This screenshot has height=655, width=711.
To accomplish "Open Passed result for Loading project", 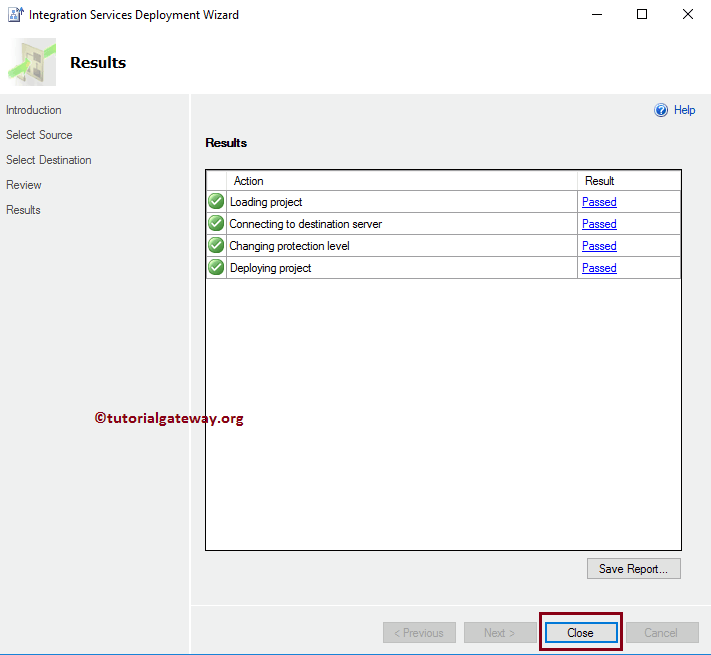I will (599, 202).
